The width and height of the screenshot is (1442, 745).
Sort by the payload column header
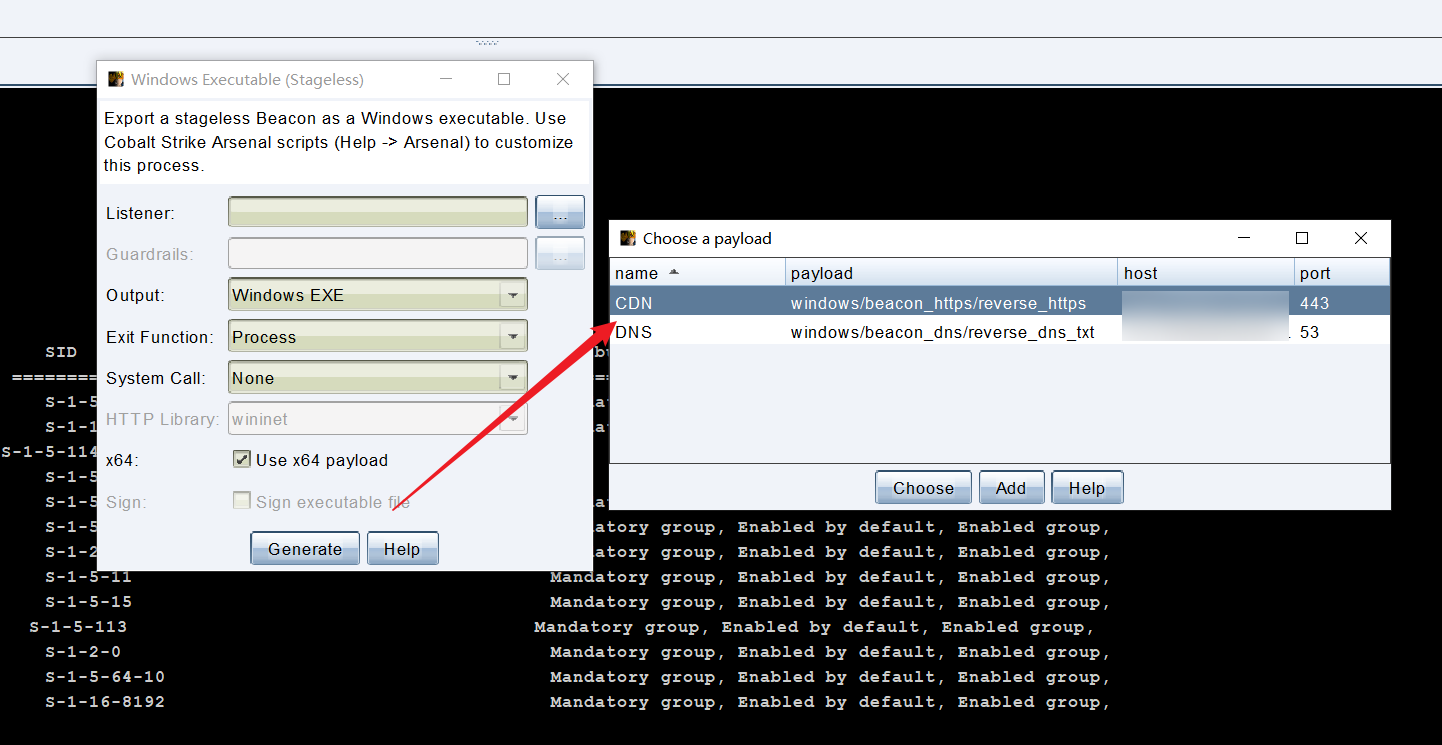tap(950, 273)
